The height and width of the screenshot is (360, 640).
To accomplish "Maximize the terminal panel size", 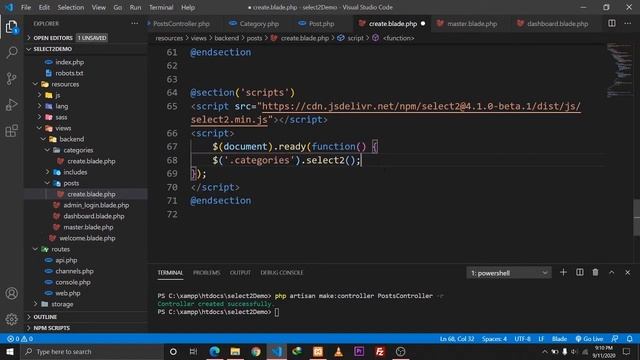I will click(x=611, y=272).
